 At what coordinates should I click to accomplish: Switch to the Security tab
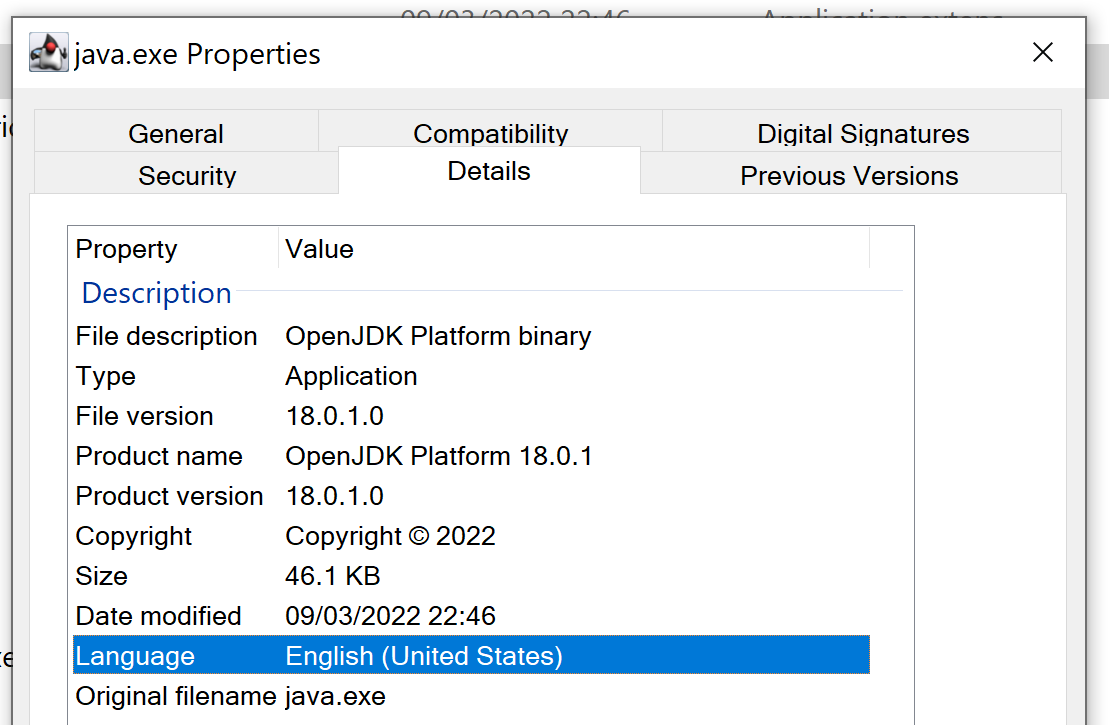point(187,176)
